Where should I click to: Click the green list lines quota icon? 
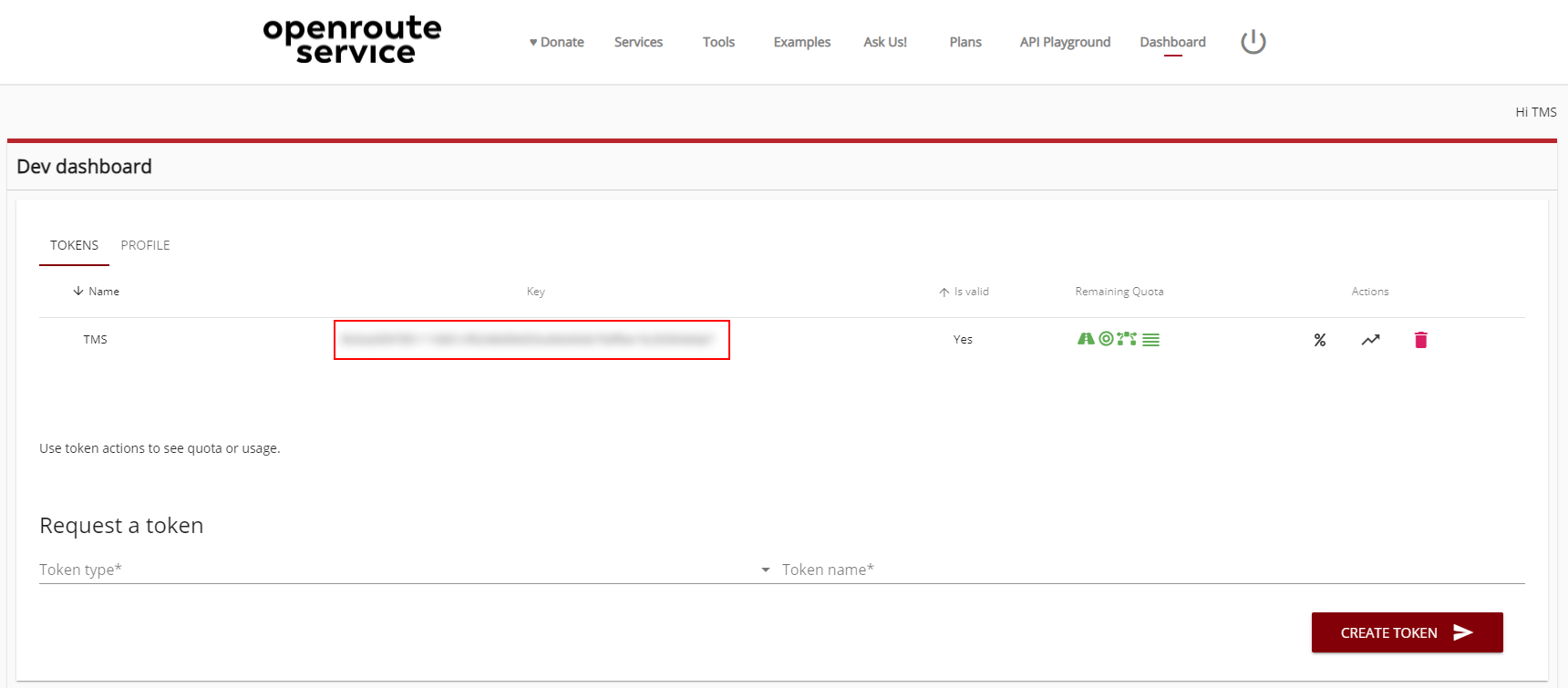(1151, 340)
